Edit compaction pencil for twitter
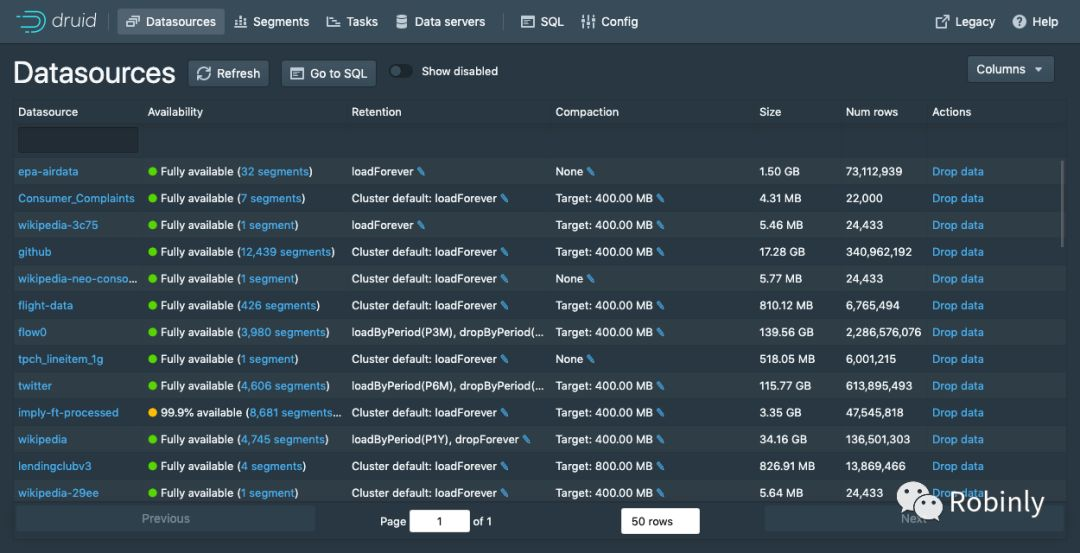The height and width of the screenshot is (553, 1080). pos(661,386)
